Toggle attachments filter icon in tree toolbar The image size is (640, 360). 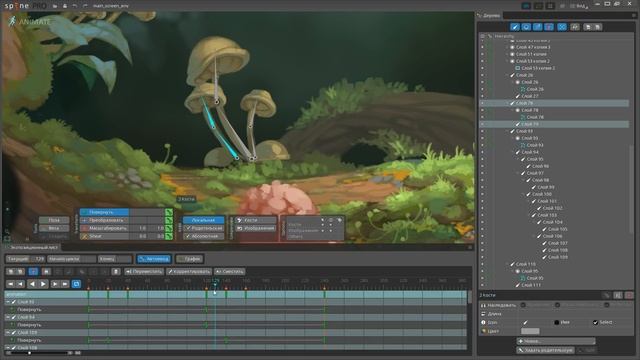pyautogui.click(x=538, y=27)
